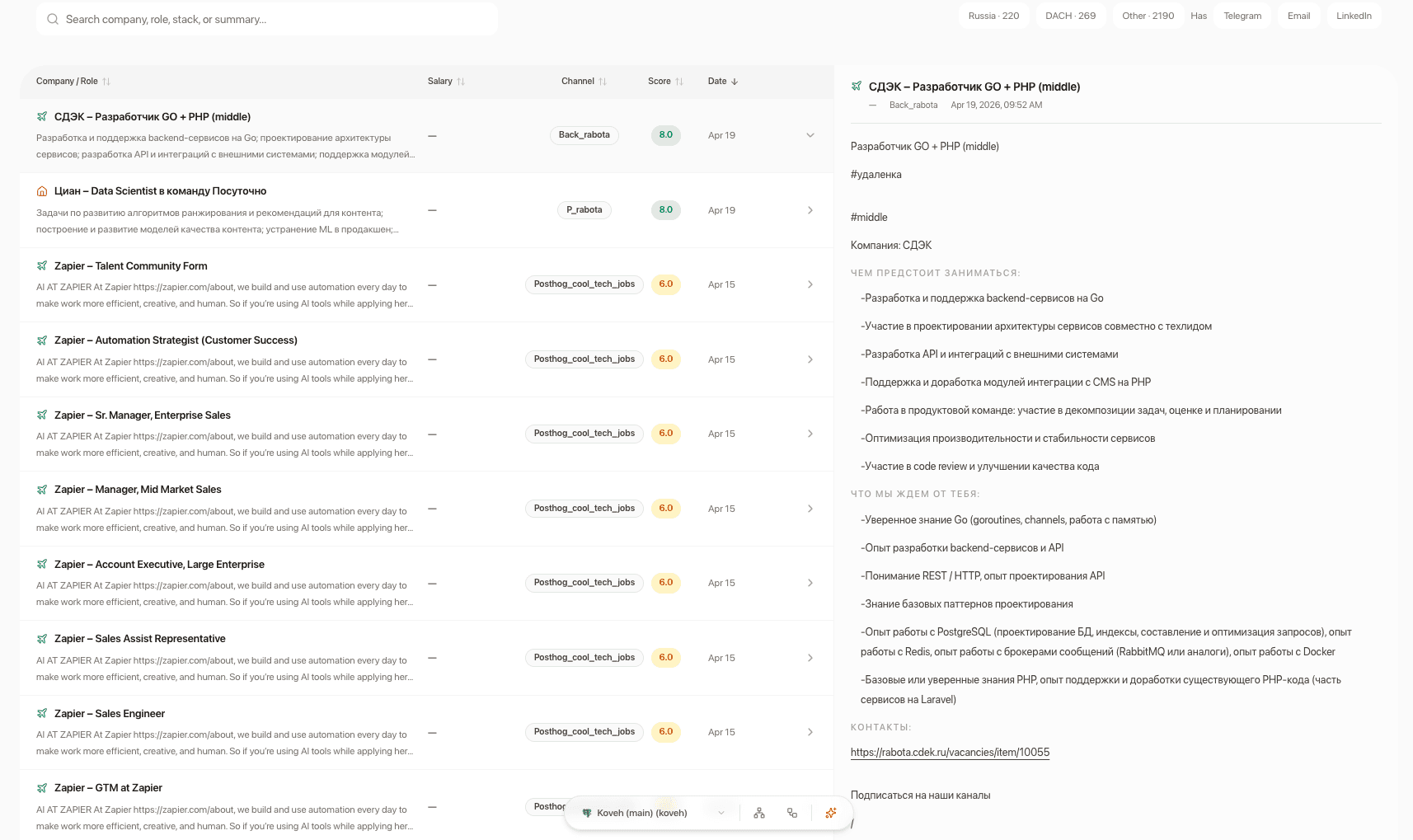Activate the orange AI sparkles icon

click(x=830, y=813)
